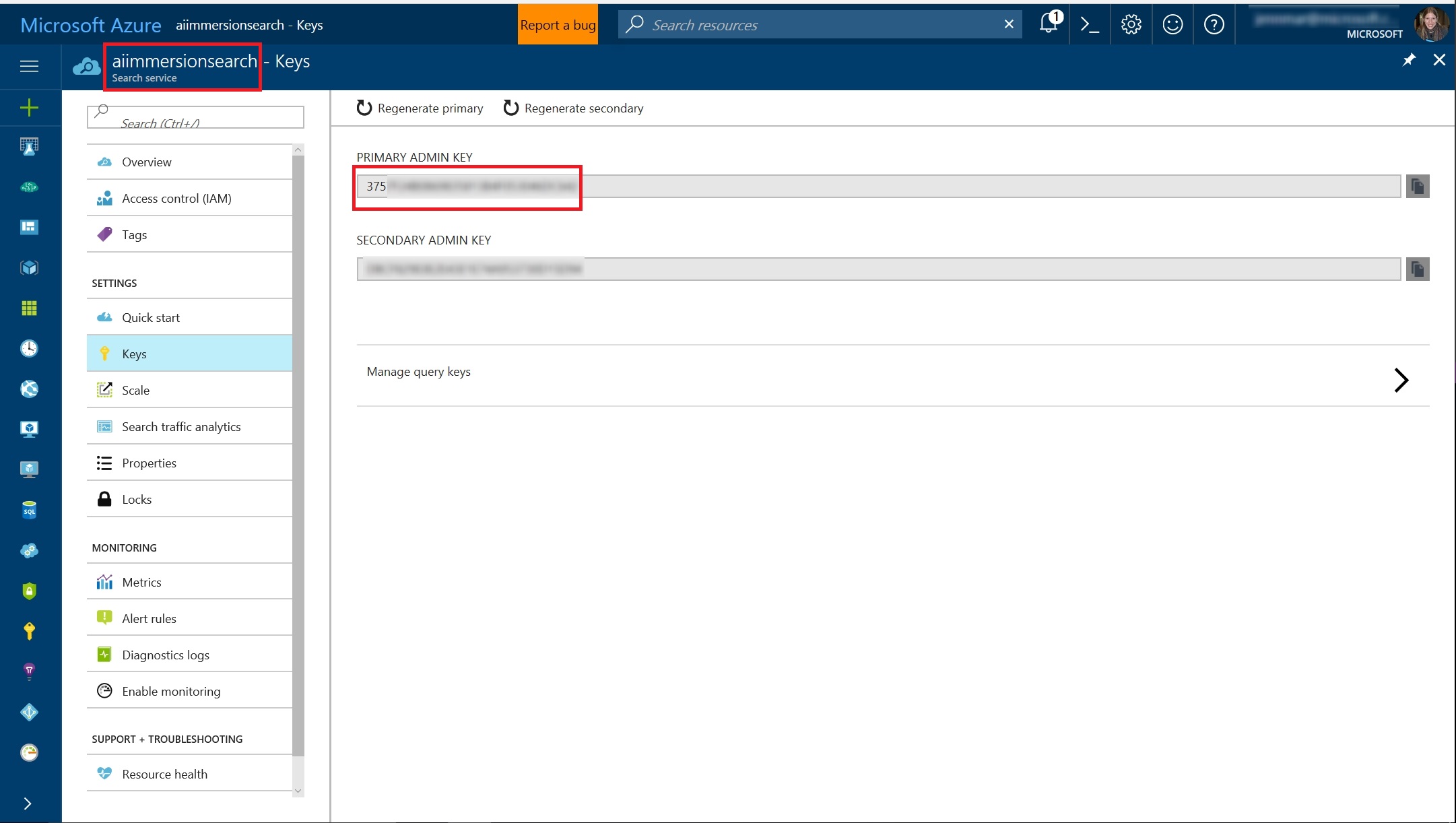Open the help question mark icon
The width and height of the screenshot is (1456, 823).
1214,25
